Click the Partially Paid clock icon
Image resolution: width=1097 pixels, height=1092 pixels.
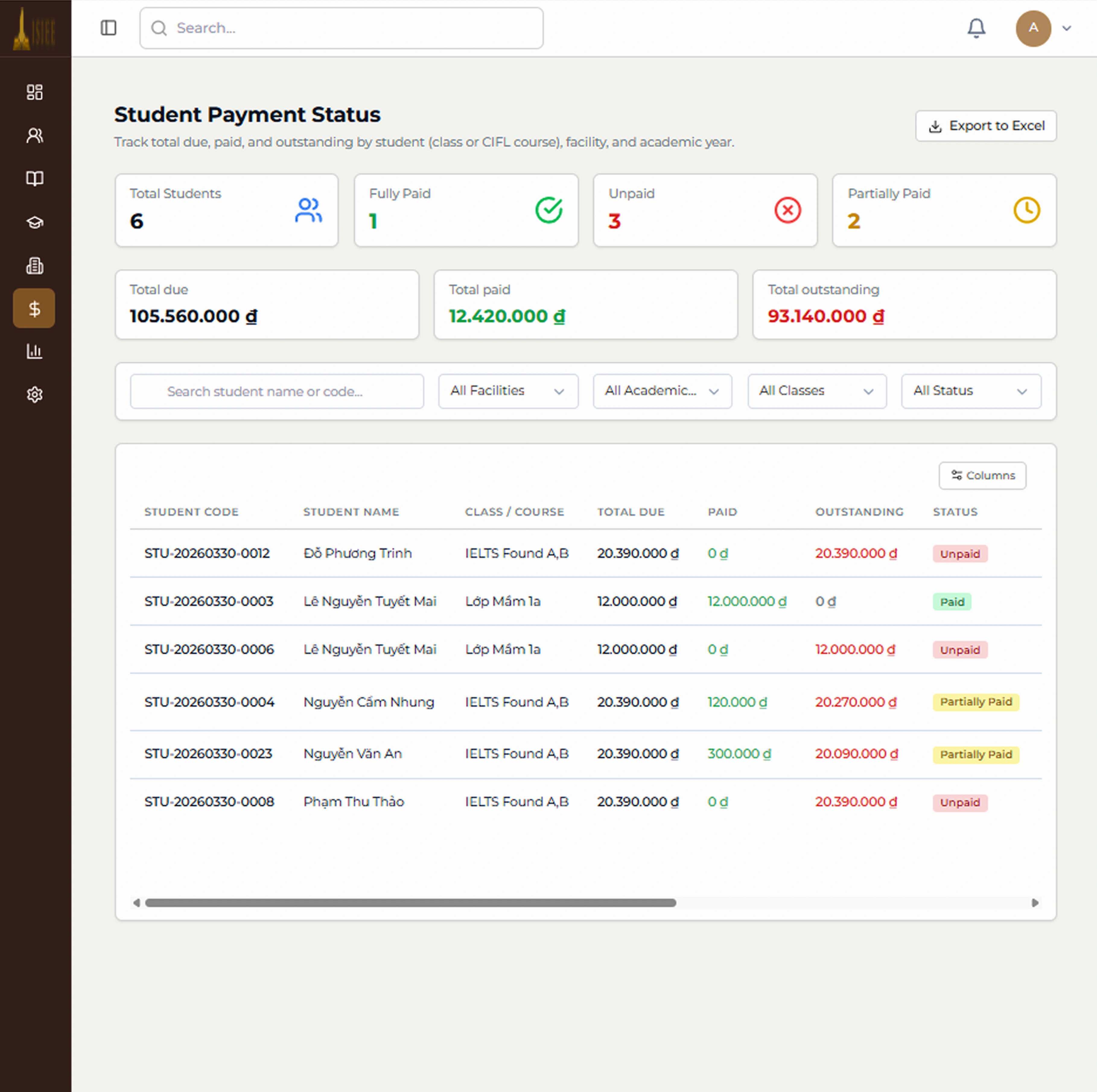1027,210
